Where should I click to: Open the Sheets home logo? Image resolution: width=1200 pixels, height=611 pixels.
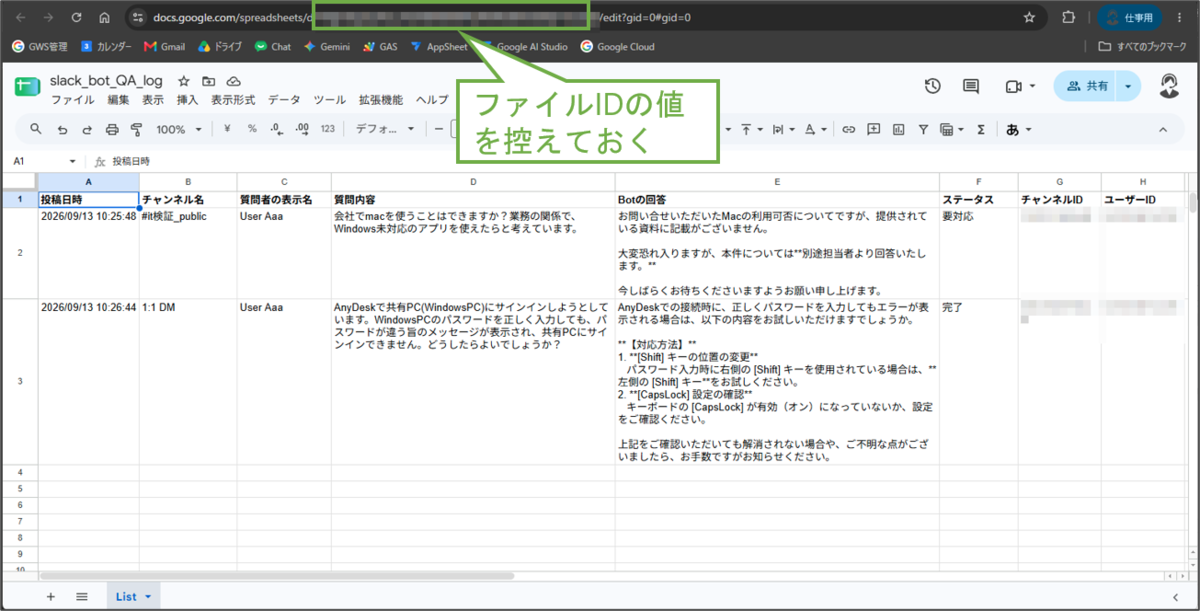pos(26,88)
